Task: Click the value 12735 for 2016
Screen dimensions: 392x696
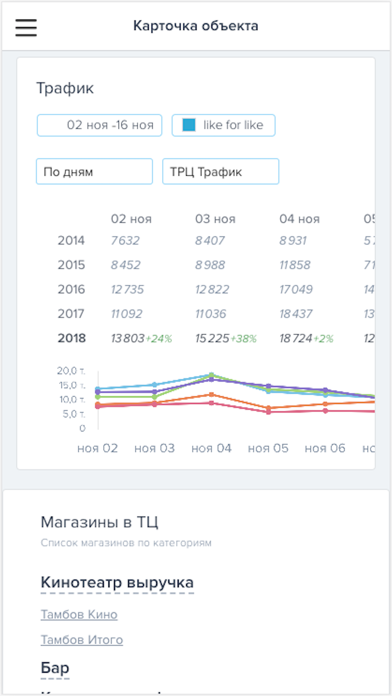Action: (127, 290)
